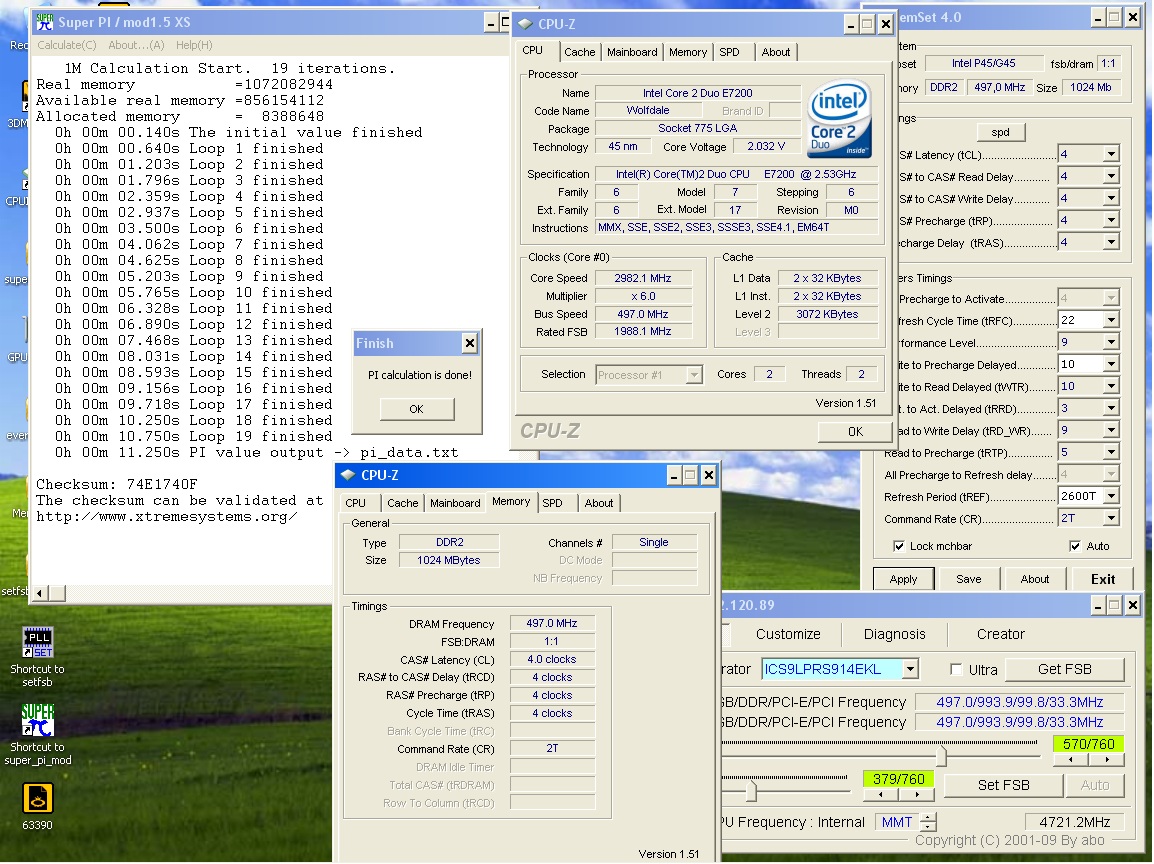The image size is (1154, 864).
Task: Click the xtremesystems.org URL text
Action: click(x=167, y=517)
